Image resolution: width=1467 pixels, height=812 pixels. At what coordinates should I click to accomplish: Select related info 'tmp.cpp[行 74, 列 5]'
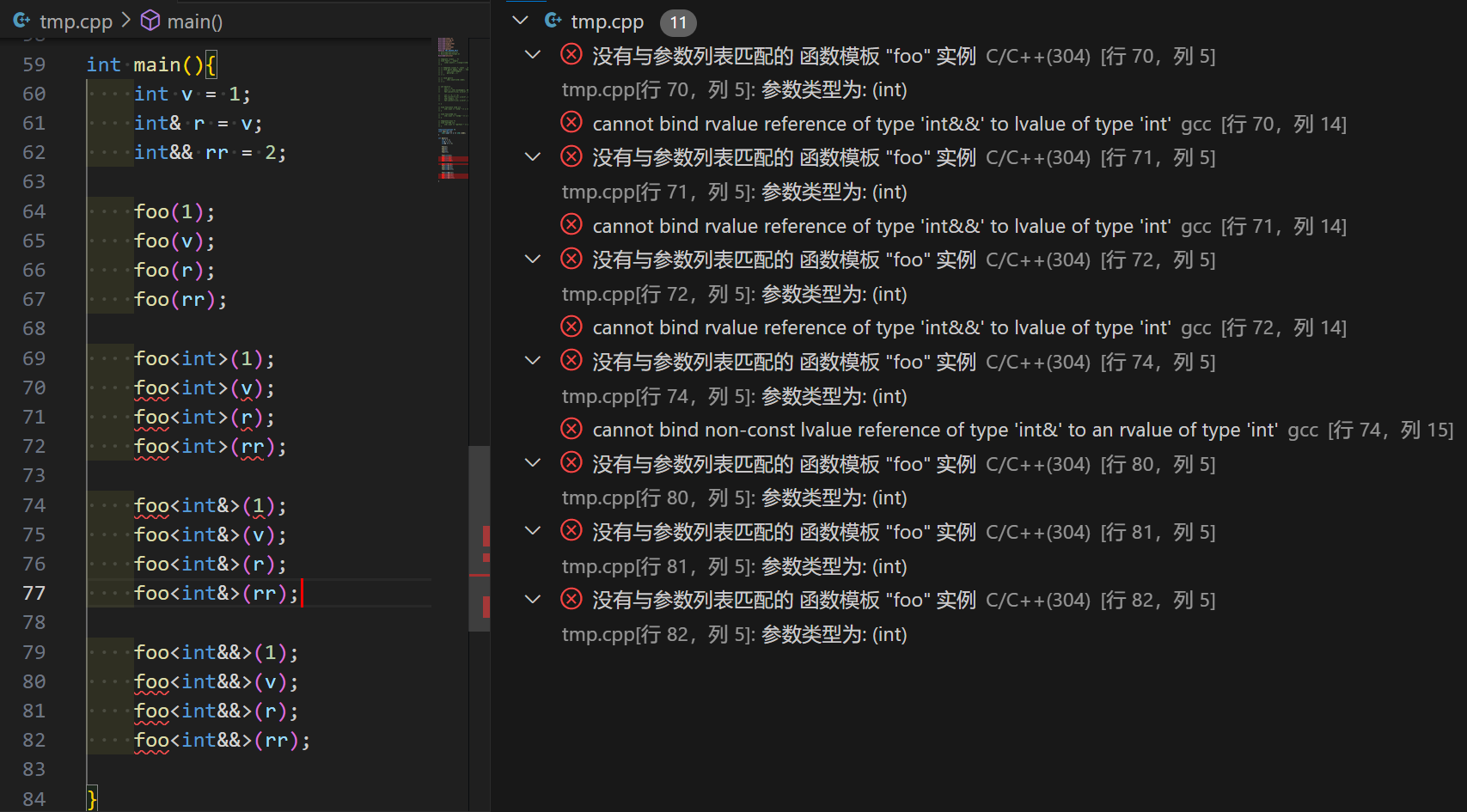click(x=734, y=396)
